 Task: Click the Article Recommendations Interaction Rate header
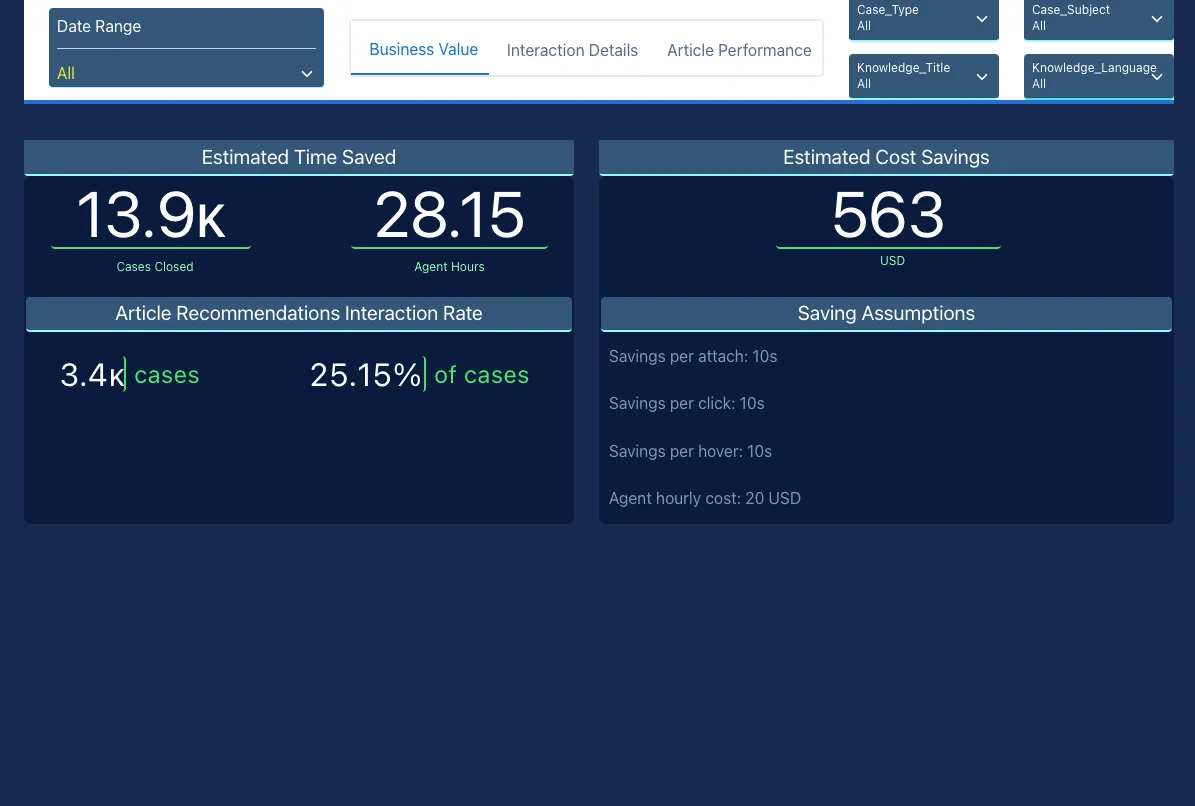[299, 314]
